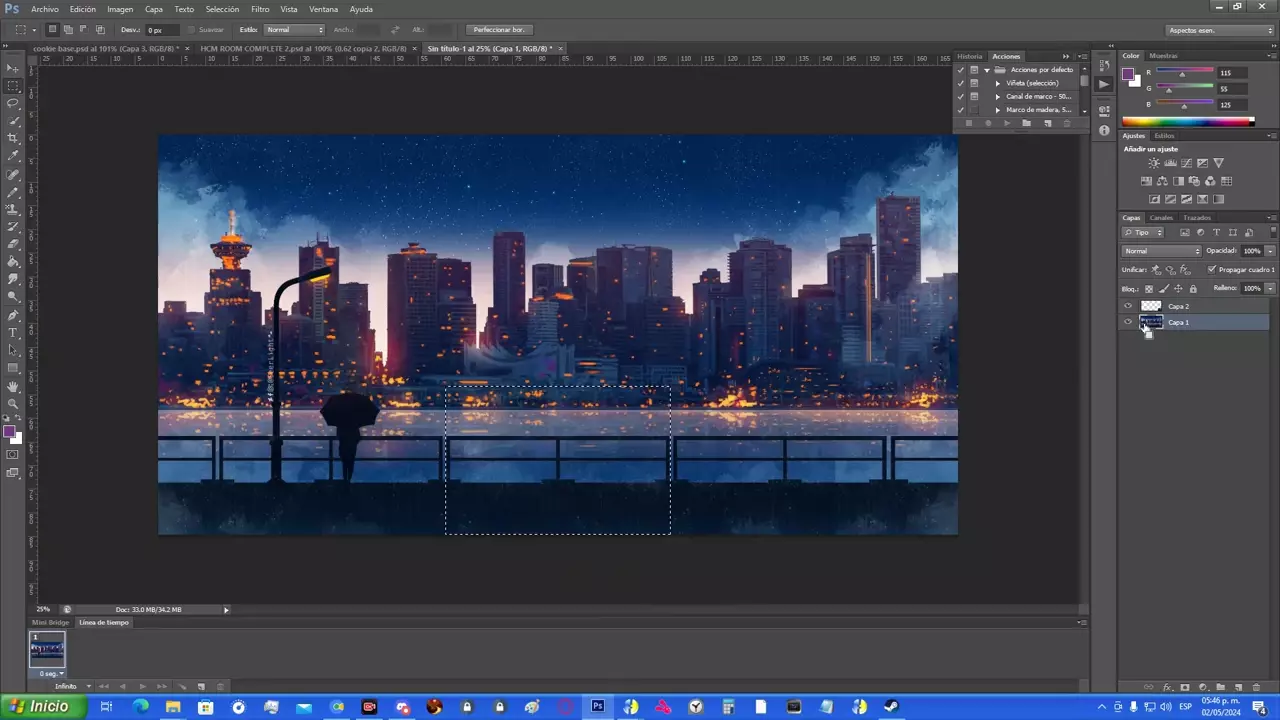Image resolution: width=1280 pixels, height=720 pixels.
Task: Select the Eyedropper tool
Action: [x=13, y=156]
